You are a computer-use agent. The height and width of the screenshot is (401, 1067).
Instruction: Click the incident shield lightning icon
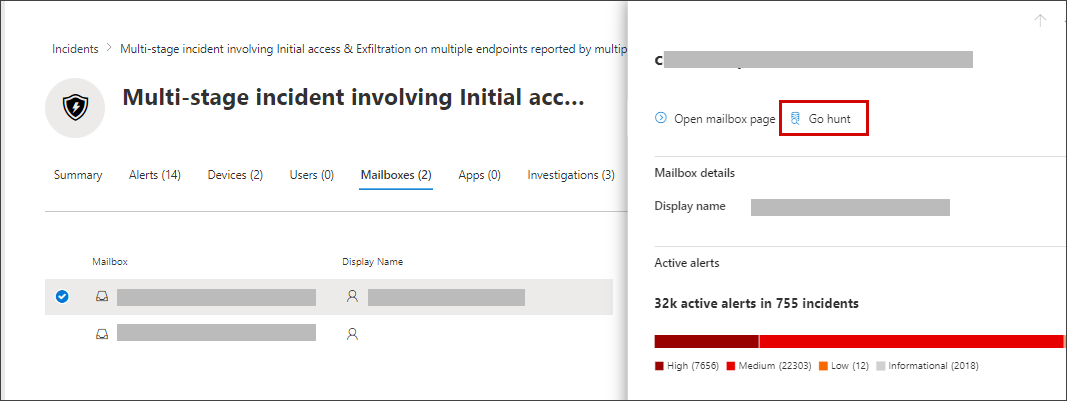75,109
